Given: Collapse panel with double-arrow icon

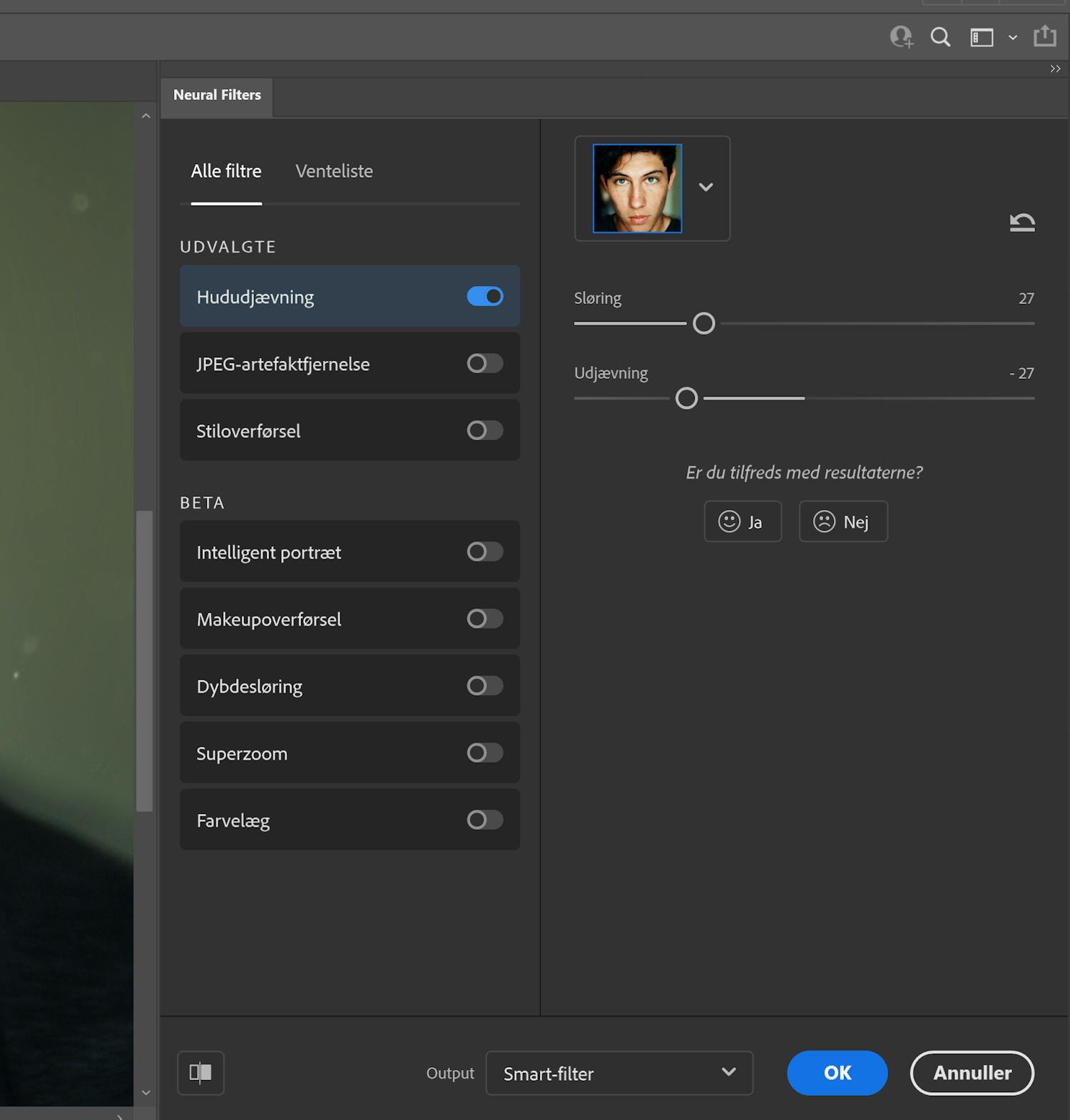Looking at the screenshot, I should [1055, 68].
